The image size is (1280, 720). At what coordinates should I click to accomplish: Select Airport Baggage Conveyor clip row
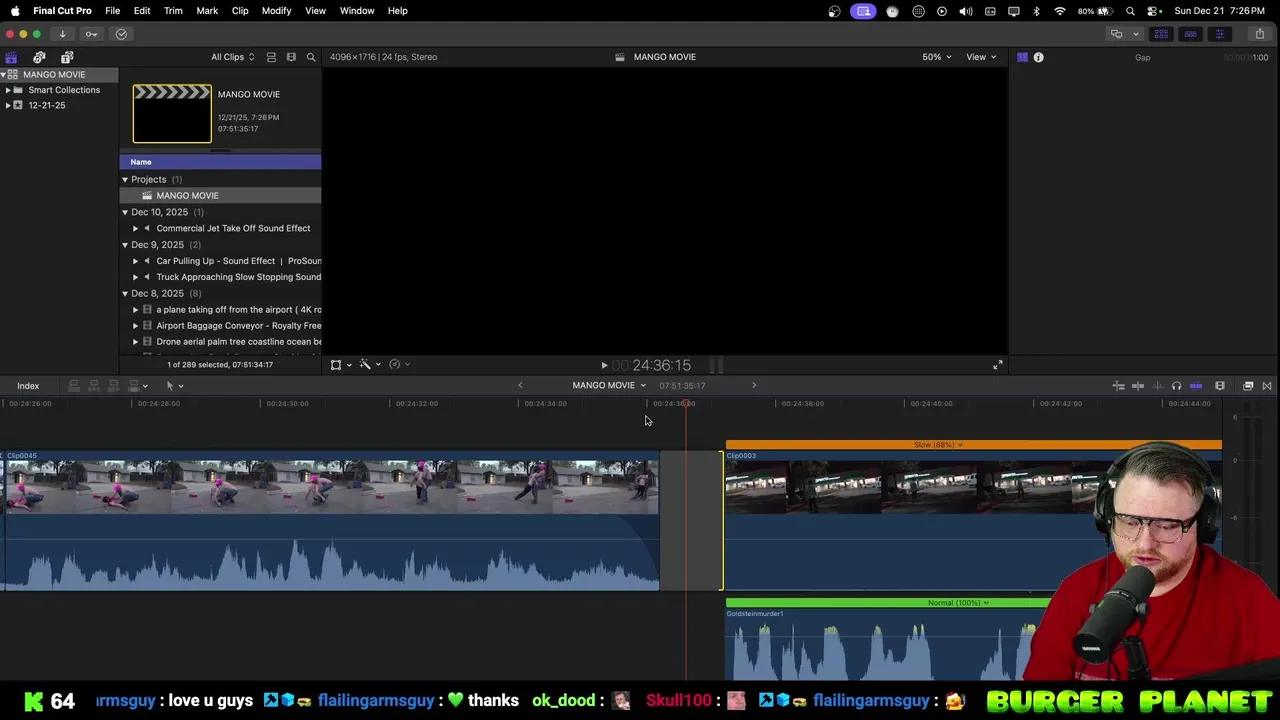220,326
